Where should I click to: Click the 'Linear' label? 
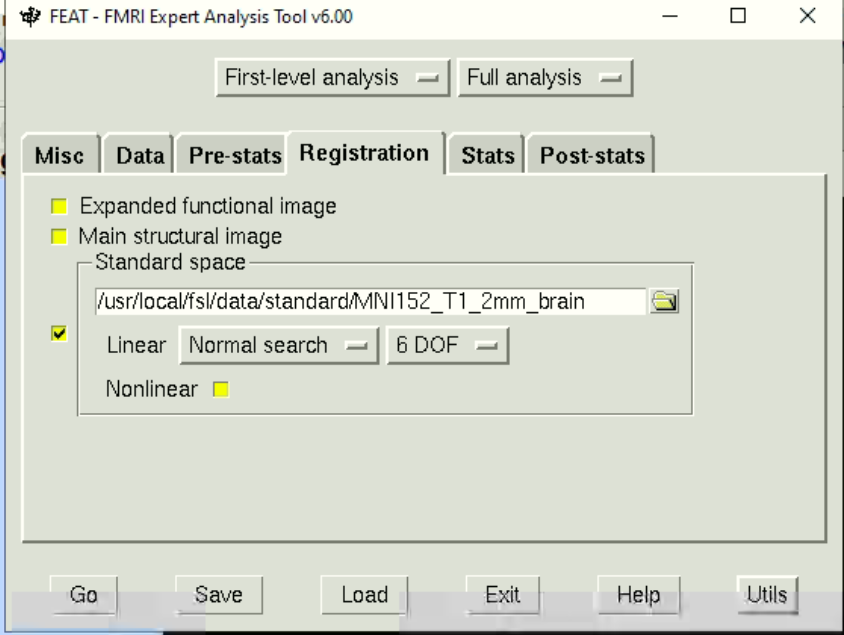click(x=136, y=345)
